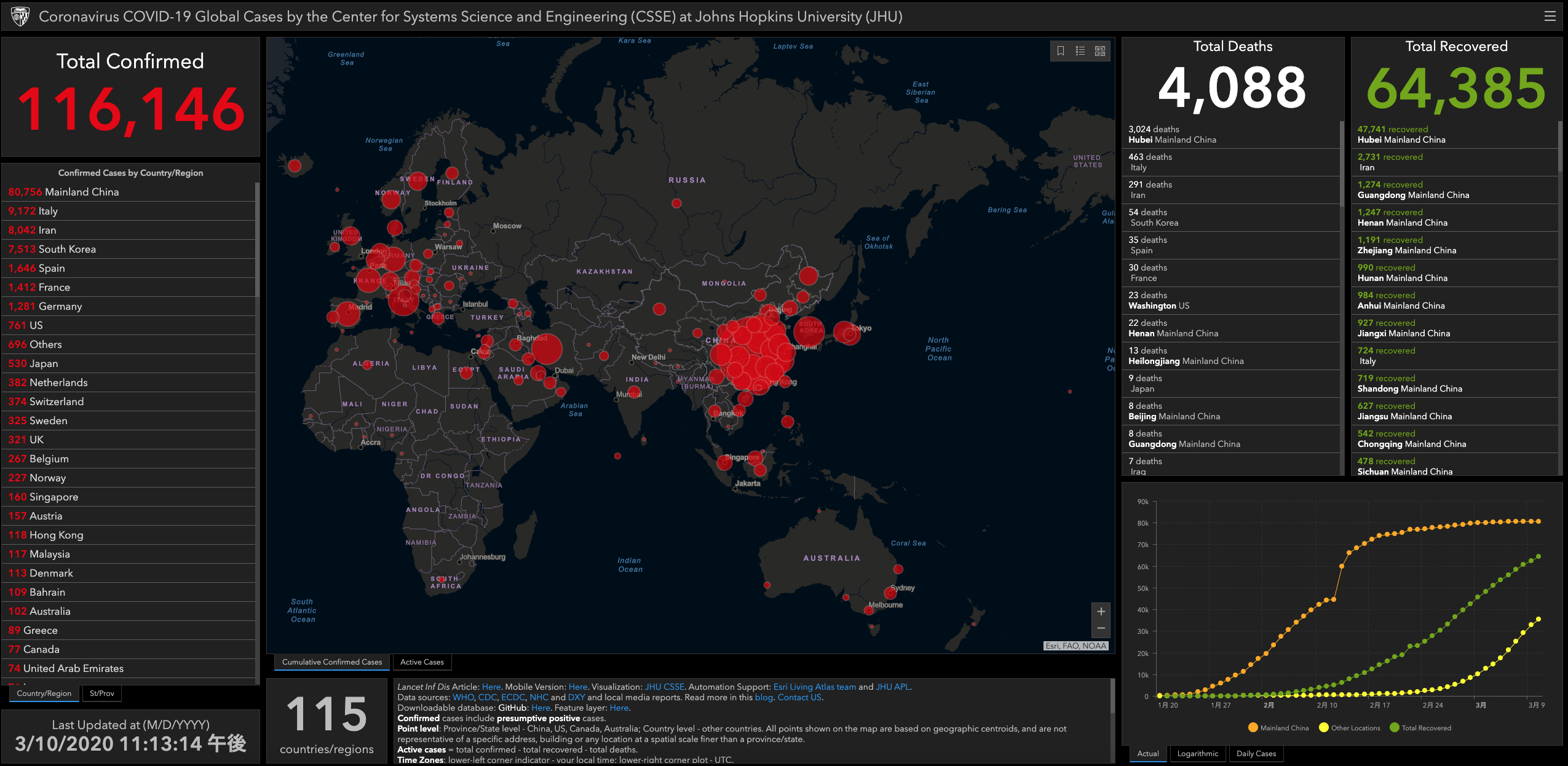Switch chart to Daily Cases view
This screenshot has height=766, width=1568.
(1256, 754)
